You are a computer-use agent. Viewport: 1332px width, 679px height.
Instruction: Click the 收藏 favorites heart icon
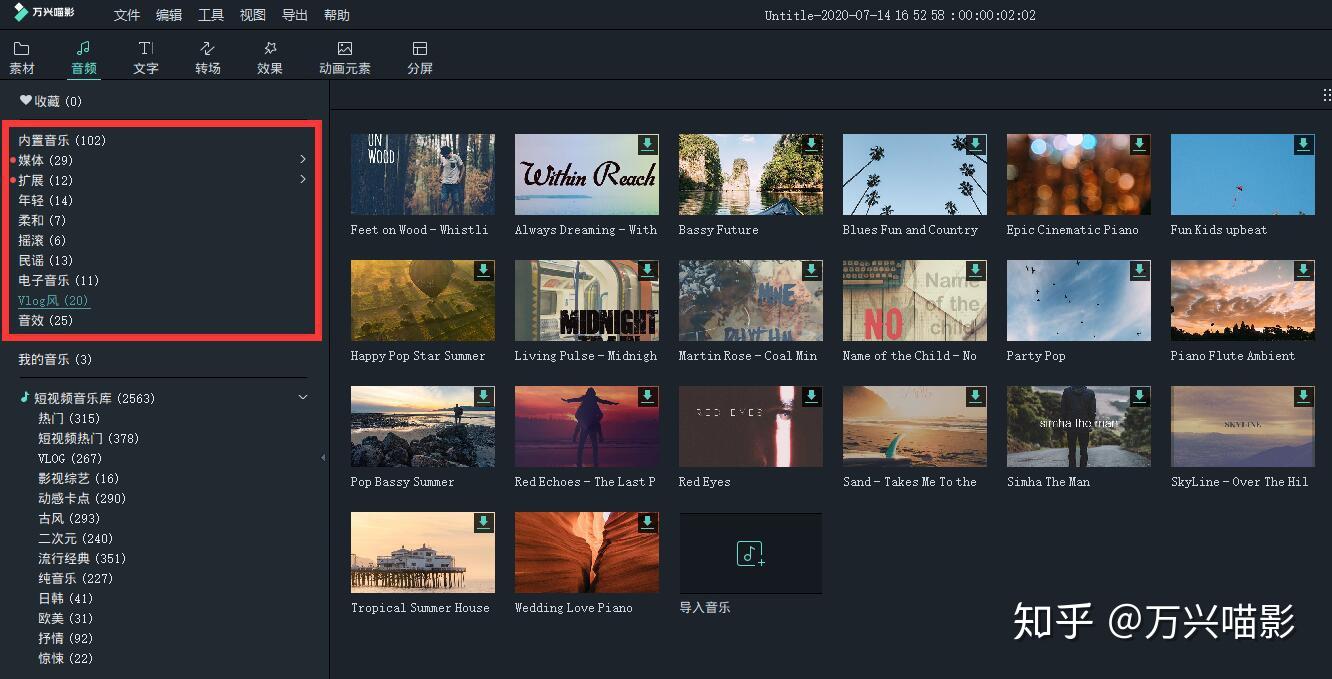coord(24,100)
